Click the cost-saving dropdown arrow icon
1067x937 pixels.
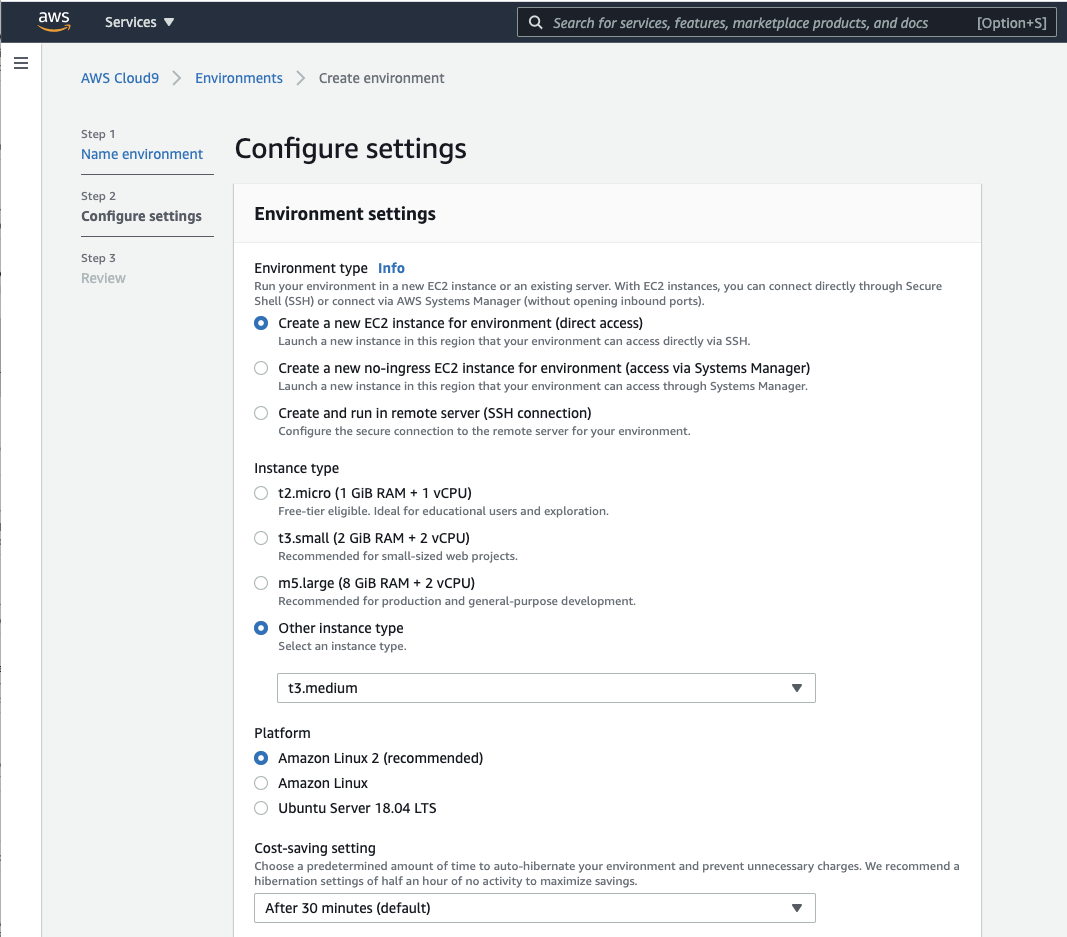pos(797,908)
